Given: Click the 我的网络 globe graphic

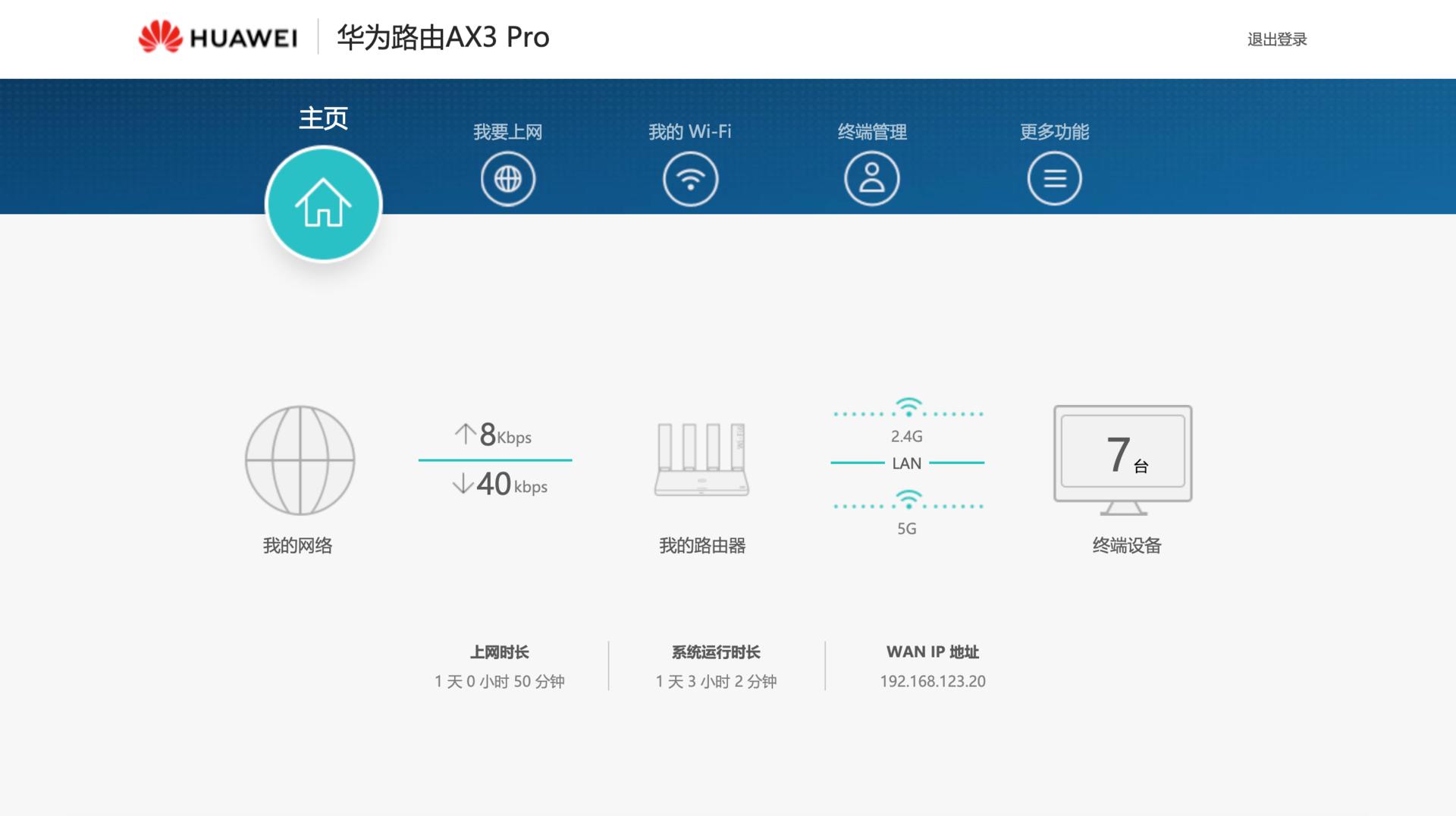Looking at the screenshot, I should pos(298,459).
